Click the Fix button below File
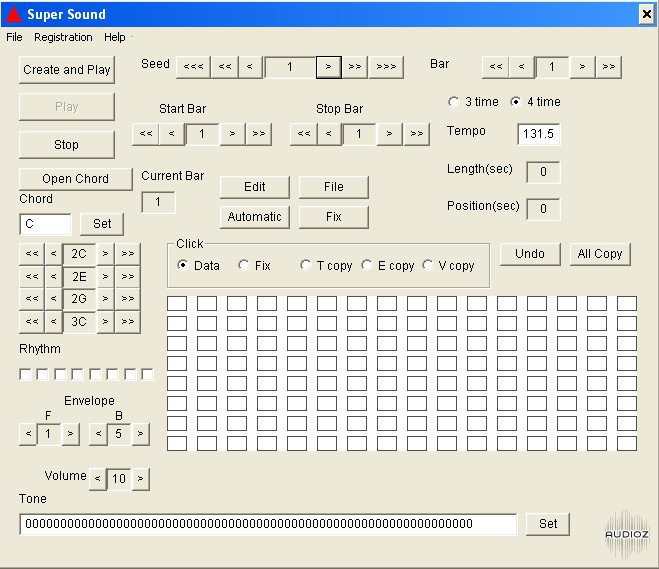The image size is (659, 569). pyautogui.click(x=334, y=217)
